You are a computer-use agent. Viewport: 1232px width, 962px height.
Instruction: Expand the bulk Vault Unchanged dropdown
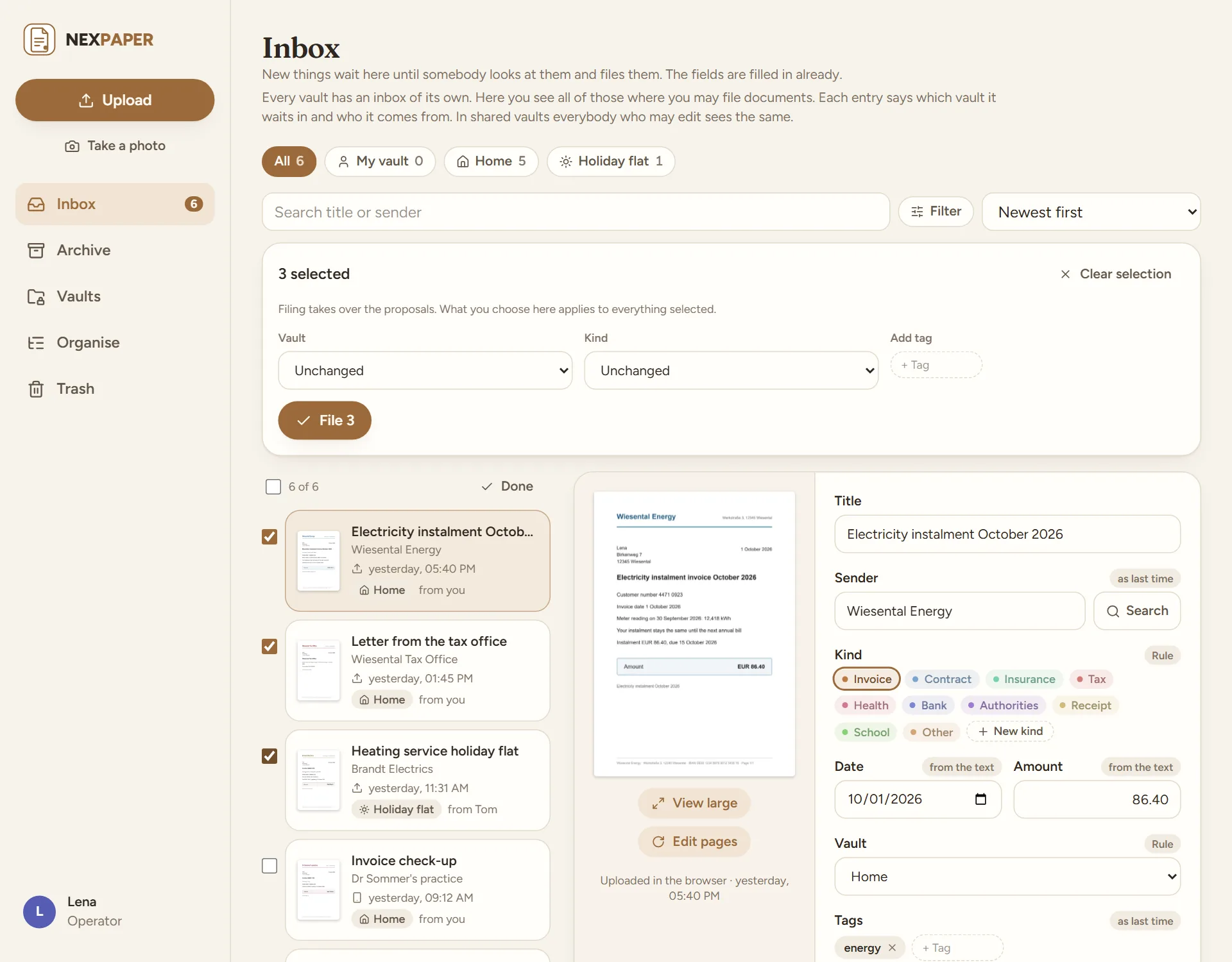425,370
